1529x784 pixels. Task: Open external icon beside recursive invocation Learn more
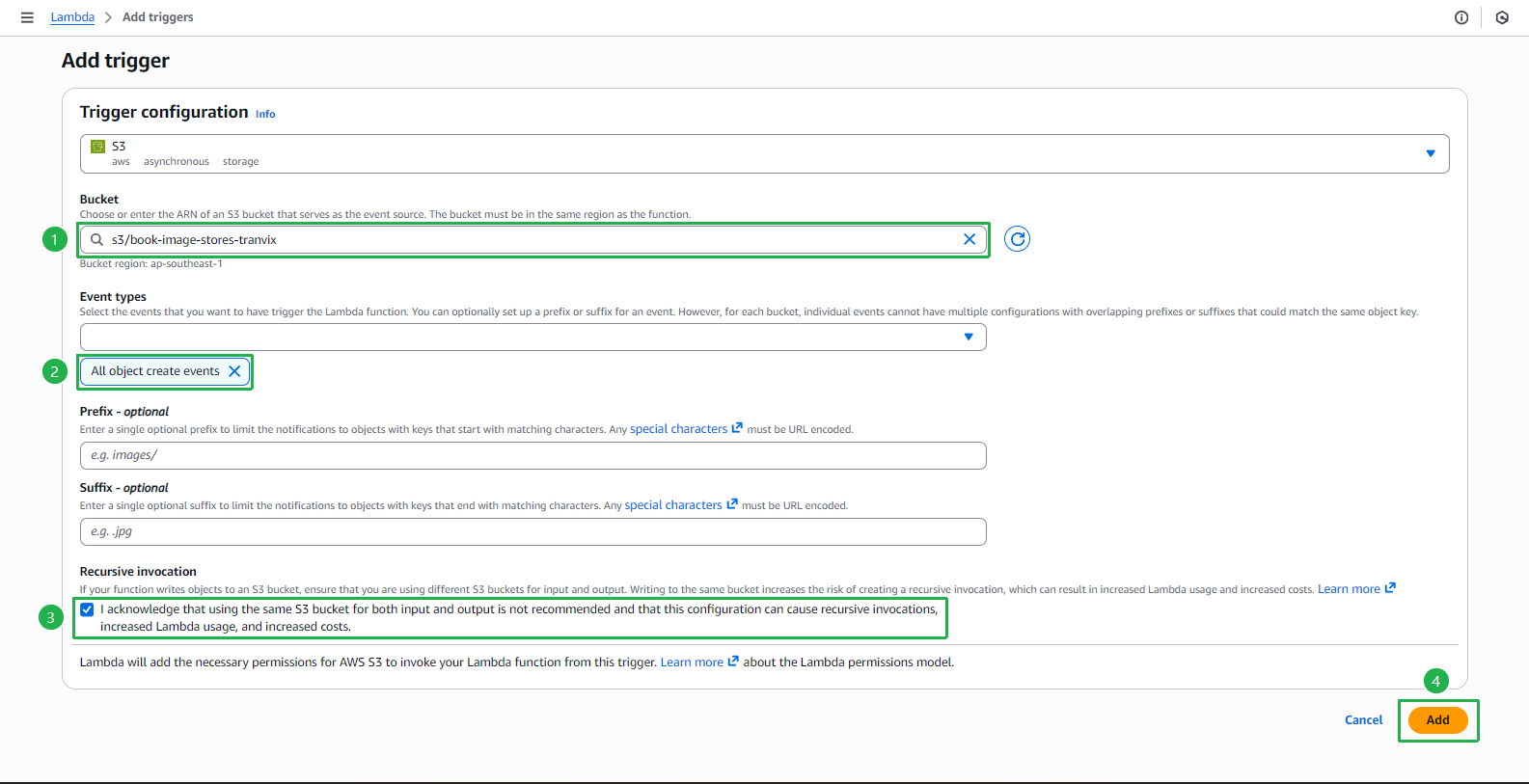click(1390, 588)
